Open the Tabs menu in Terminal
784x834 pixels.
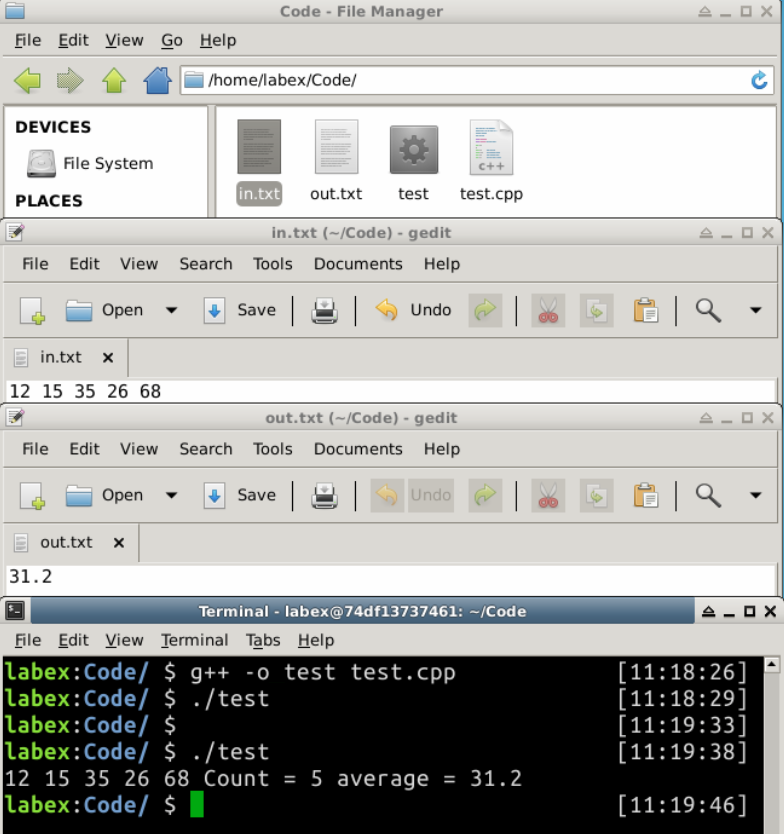tap(263, 640)
